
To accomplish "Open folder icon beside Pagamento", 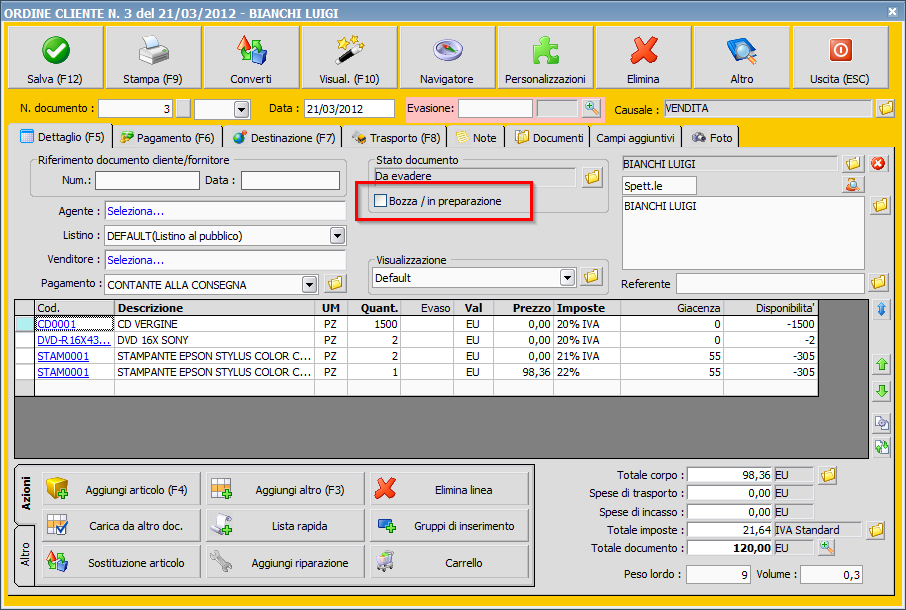I will [x=335, y=283].
